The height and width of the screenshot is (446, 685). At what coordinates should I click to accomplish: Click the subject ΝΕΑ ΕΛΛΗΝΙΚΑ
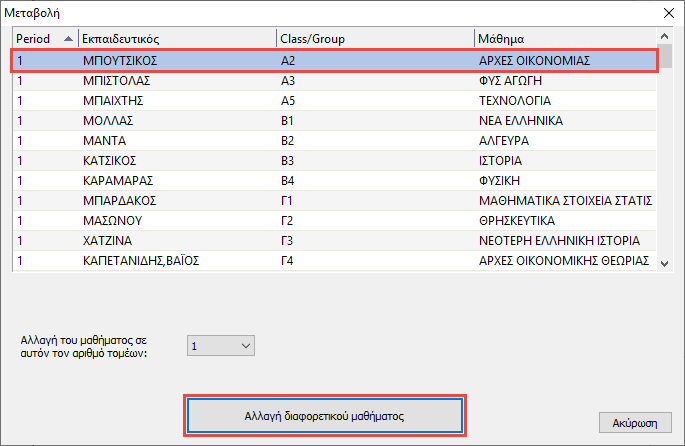[x=521, y=121]
